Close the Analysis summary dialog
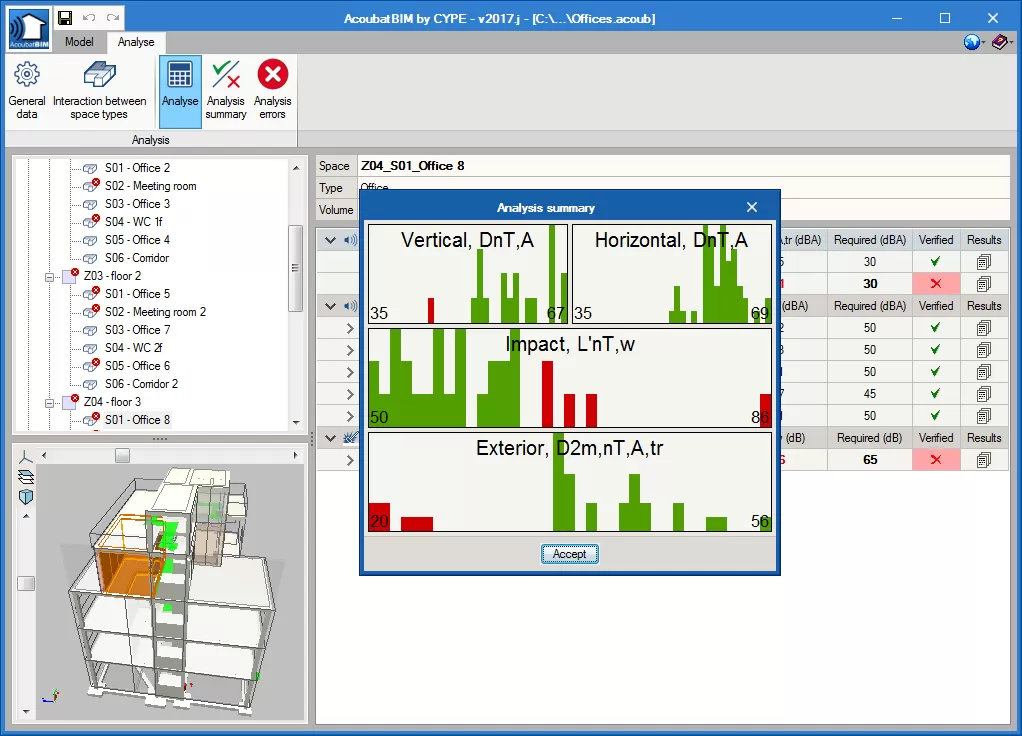 (x=752, y=207)
